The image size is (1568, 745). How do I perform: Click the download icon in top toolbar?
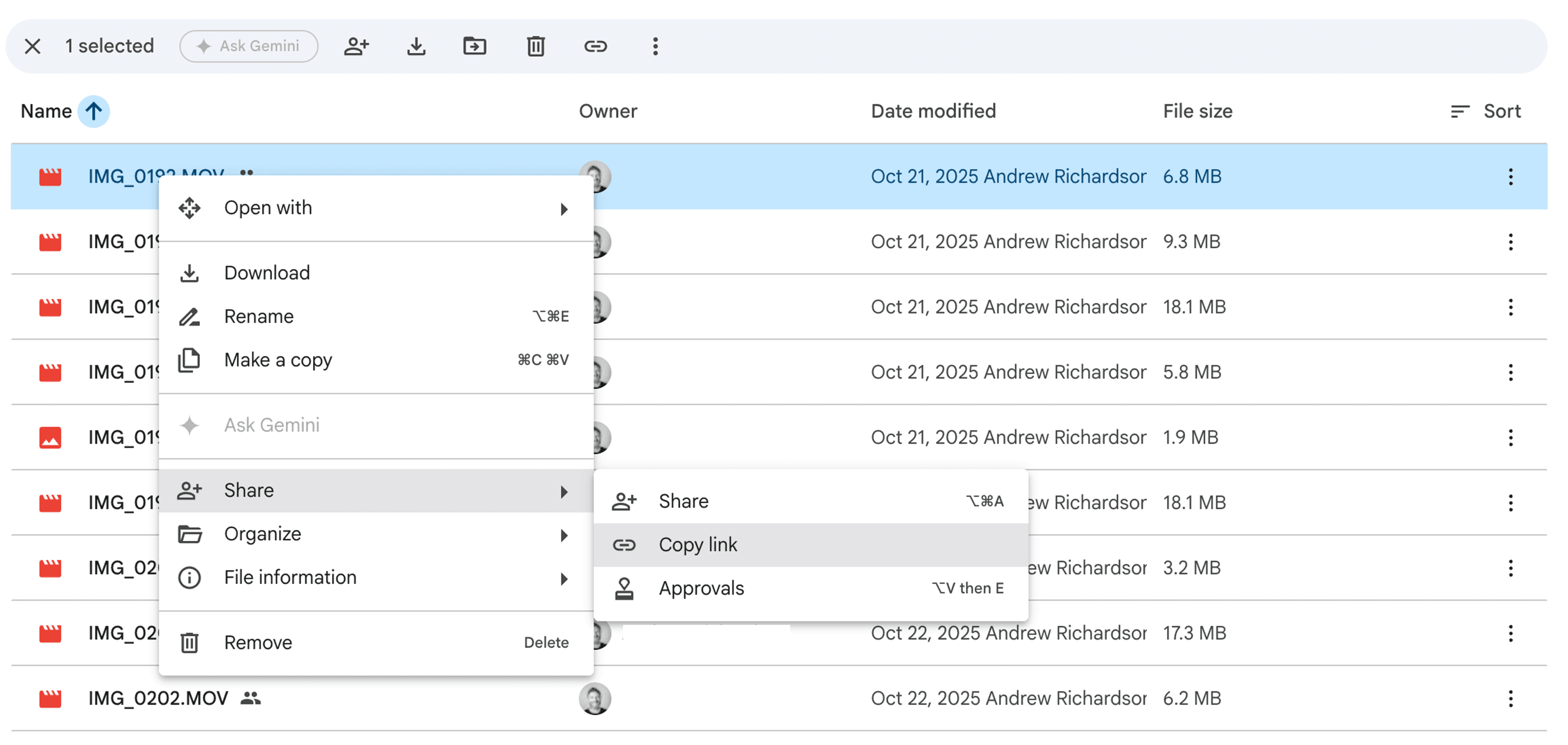pos(416,46)
